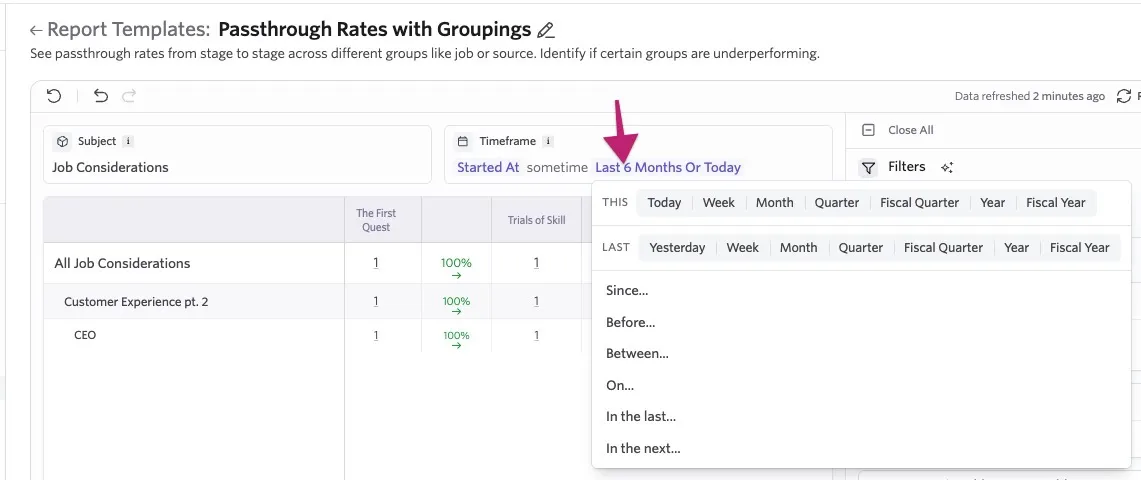Select LAST Quarter timeframe
The image size is (1141, 480).
861,248
